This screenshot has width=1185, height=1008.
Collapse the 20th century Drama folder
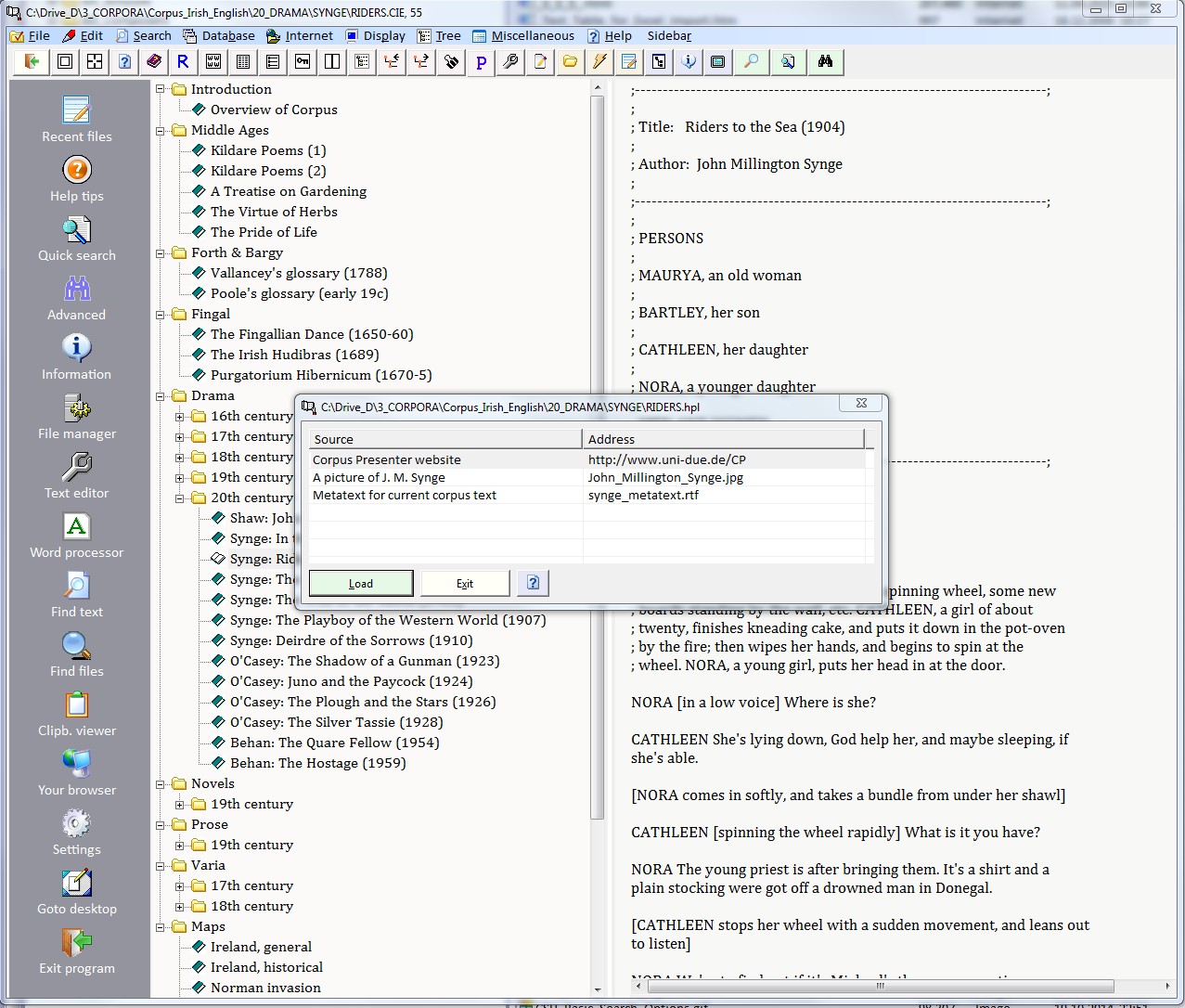tap(180, 498)
